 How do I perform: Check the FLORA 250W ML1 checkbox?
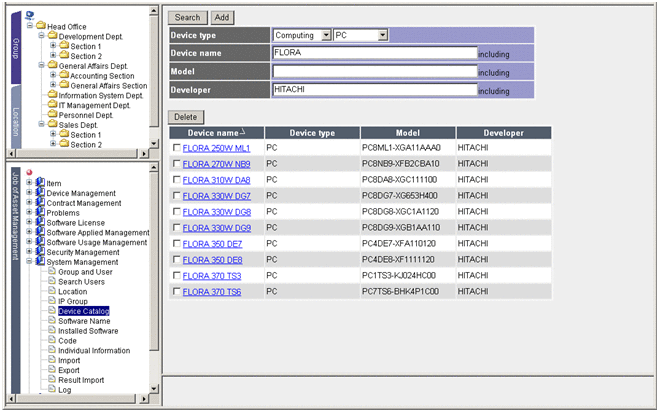177,148
